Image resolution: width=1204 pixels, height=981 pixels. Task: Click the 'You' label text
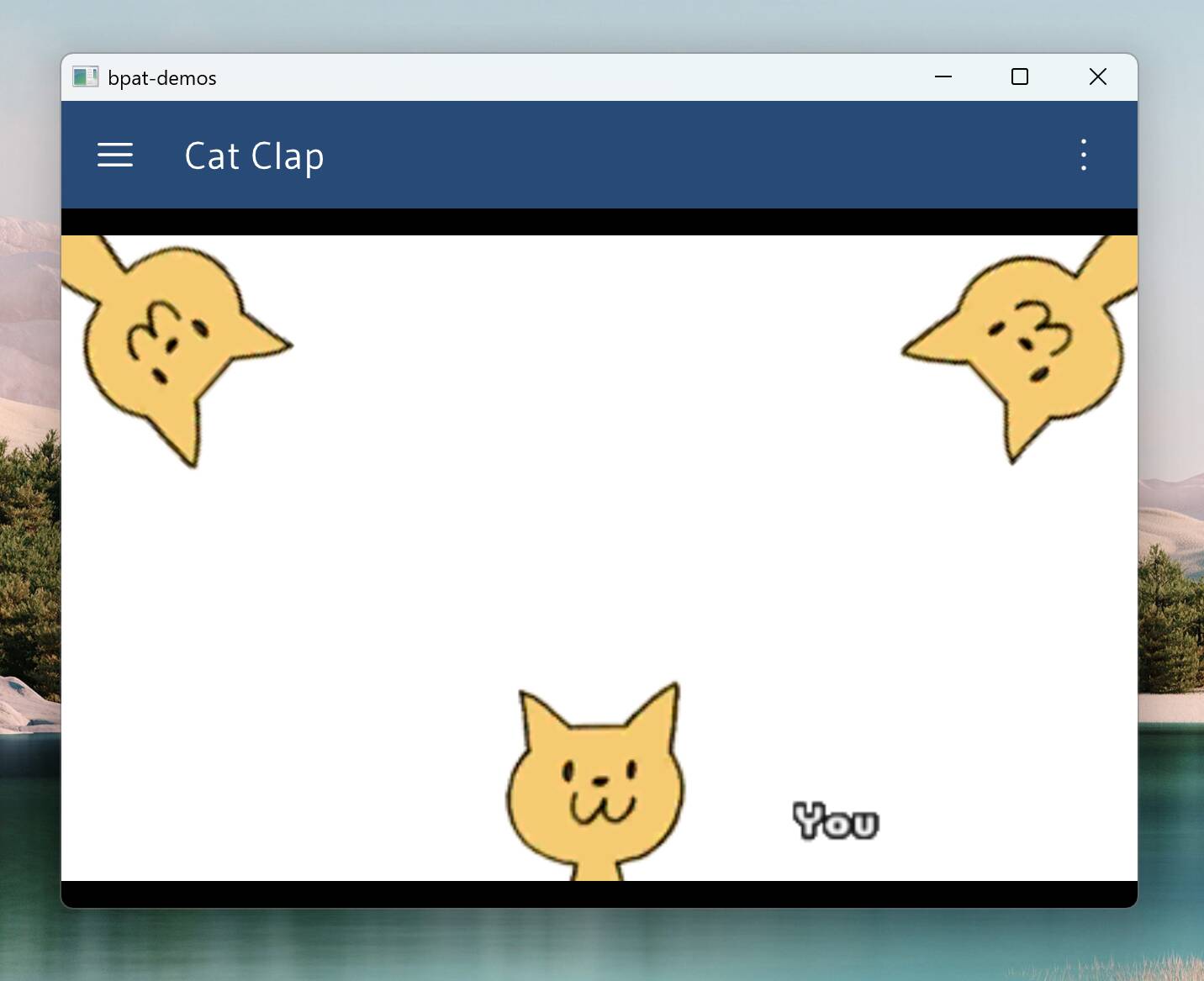pos(836,821)
